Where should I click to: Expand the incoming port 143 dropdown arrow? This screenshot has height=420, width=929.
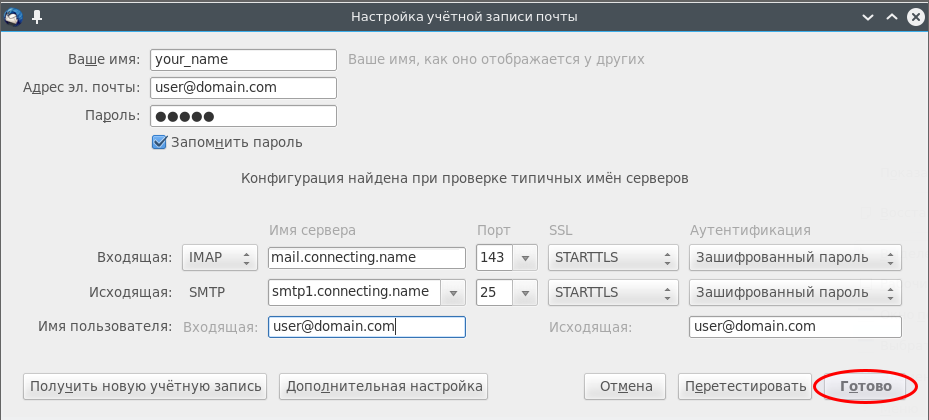(526, 258)
